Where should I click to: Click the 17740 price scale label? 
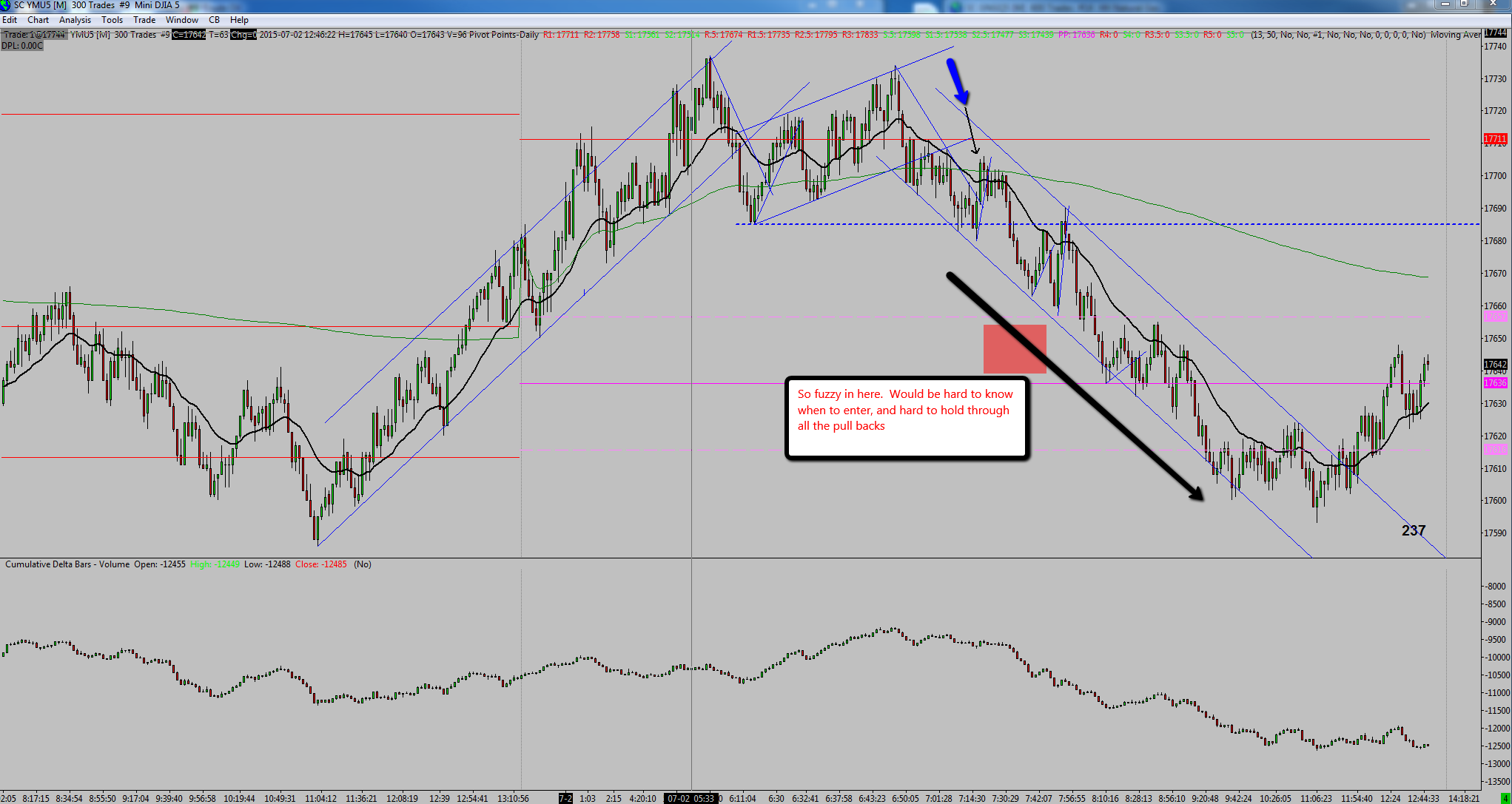pyautogui.click(x=1495, y=46)
